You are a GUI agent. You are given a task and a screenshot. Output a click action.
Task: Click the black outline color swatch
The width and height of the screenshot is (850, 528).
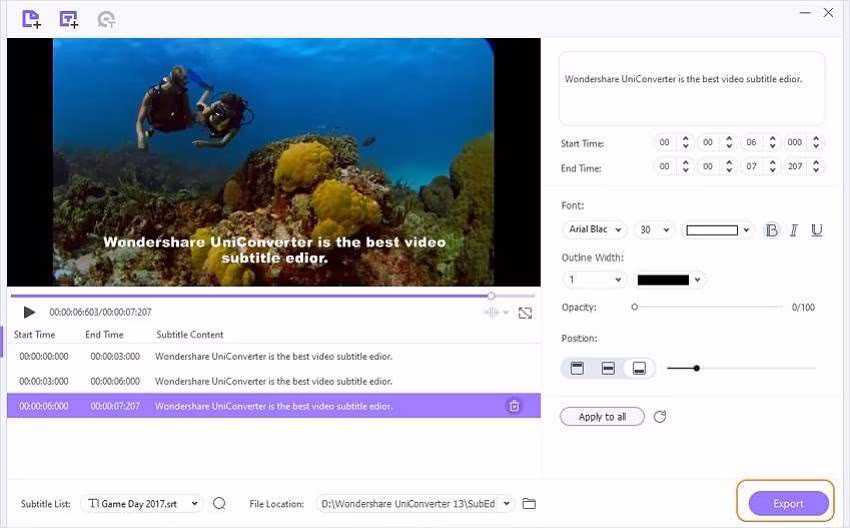point(663,280)
